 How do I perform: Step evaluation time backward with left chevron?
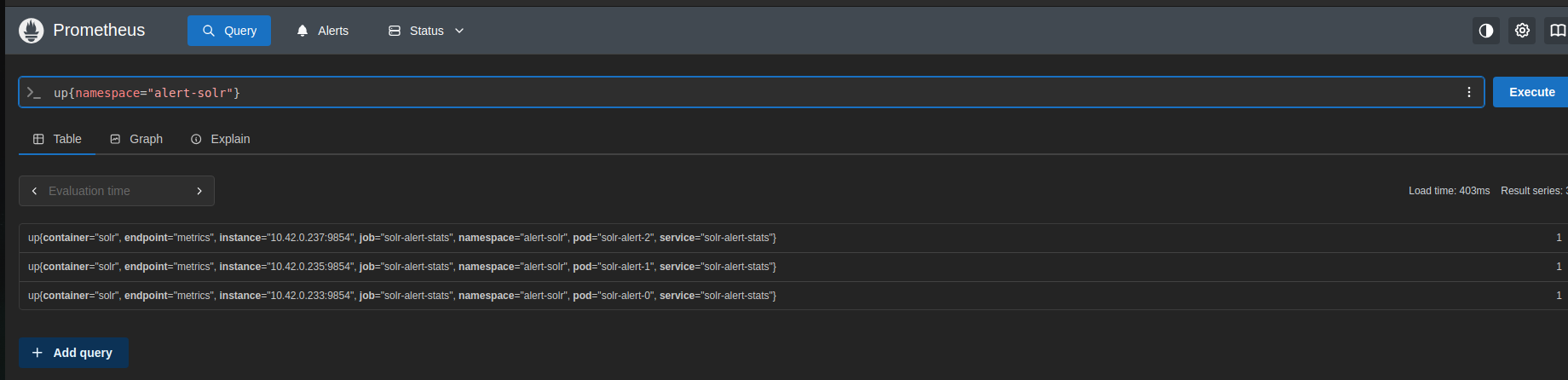click(34, 191)
